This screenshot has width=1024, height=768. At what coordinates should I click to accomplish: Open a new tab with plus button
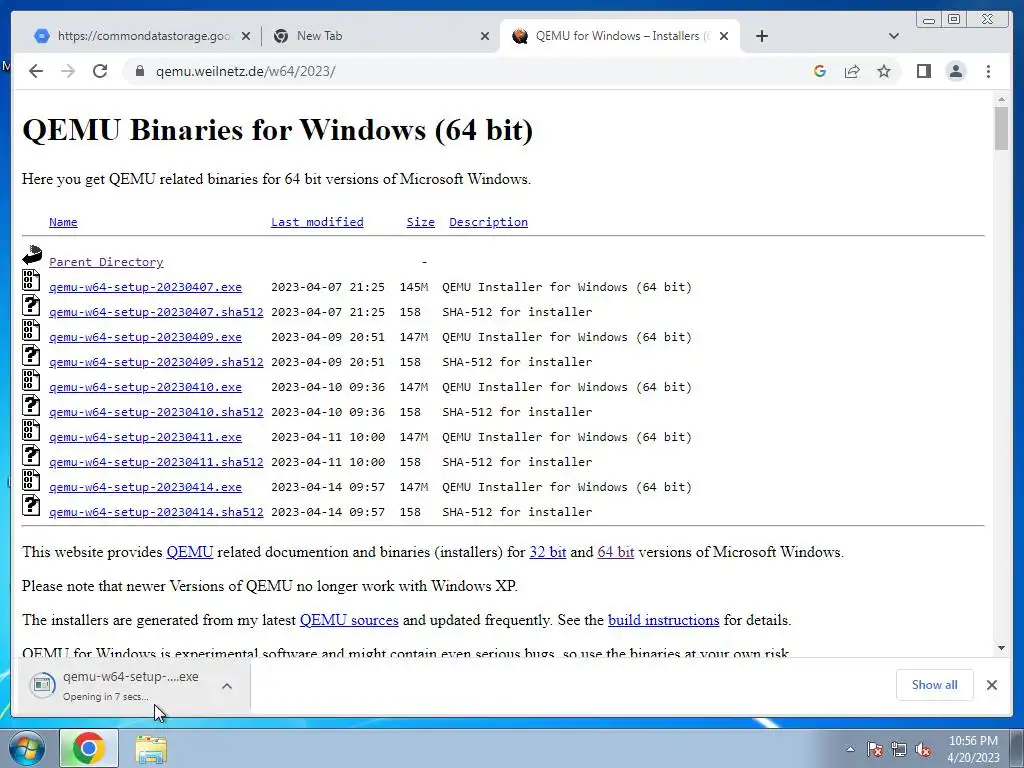[761, 36]
